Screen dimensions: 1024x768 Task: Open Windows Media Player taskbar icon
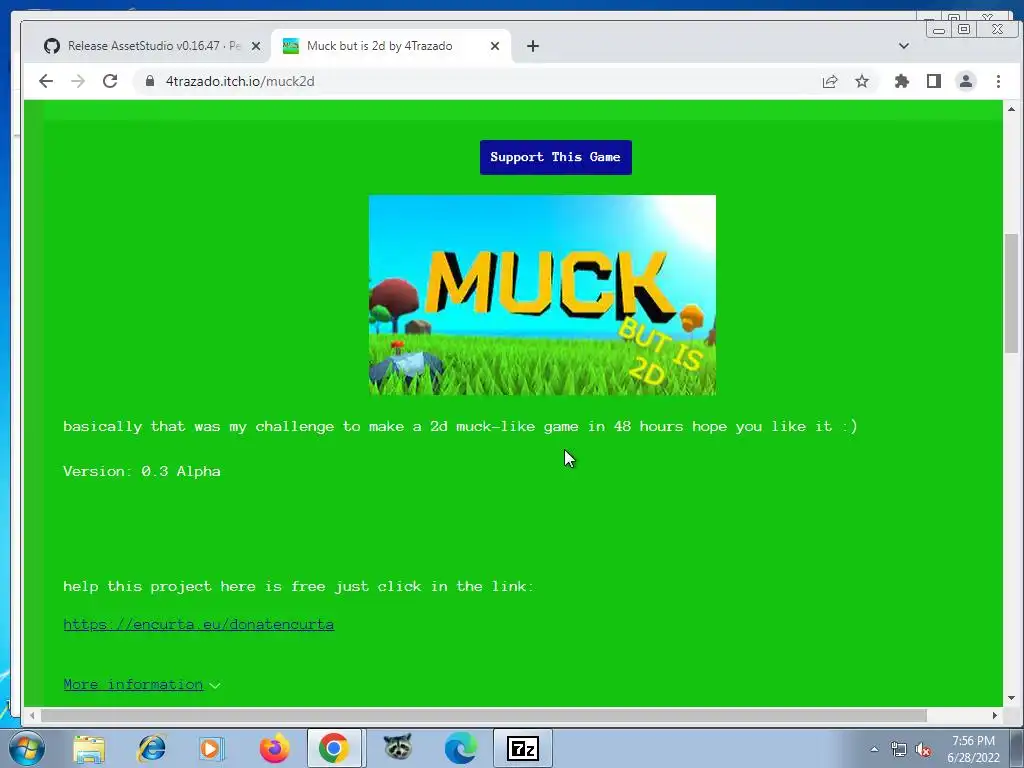pos(210,748)
